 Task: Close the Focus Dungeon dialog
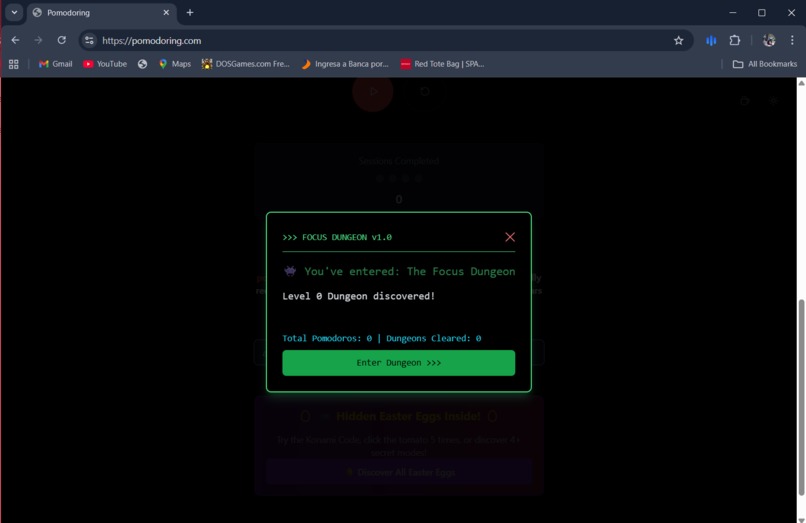tap(509, 237)
